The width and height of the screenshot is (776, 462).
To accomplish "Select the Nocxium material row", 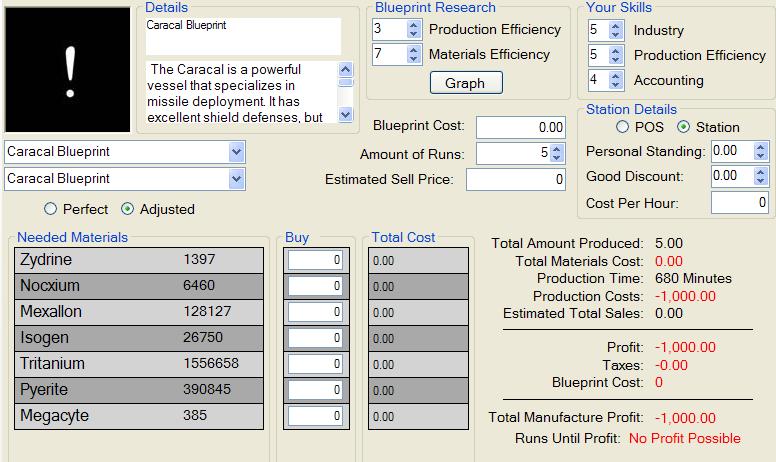I will [x=139, y=286].
